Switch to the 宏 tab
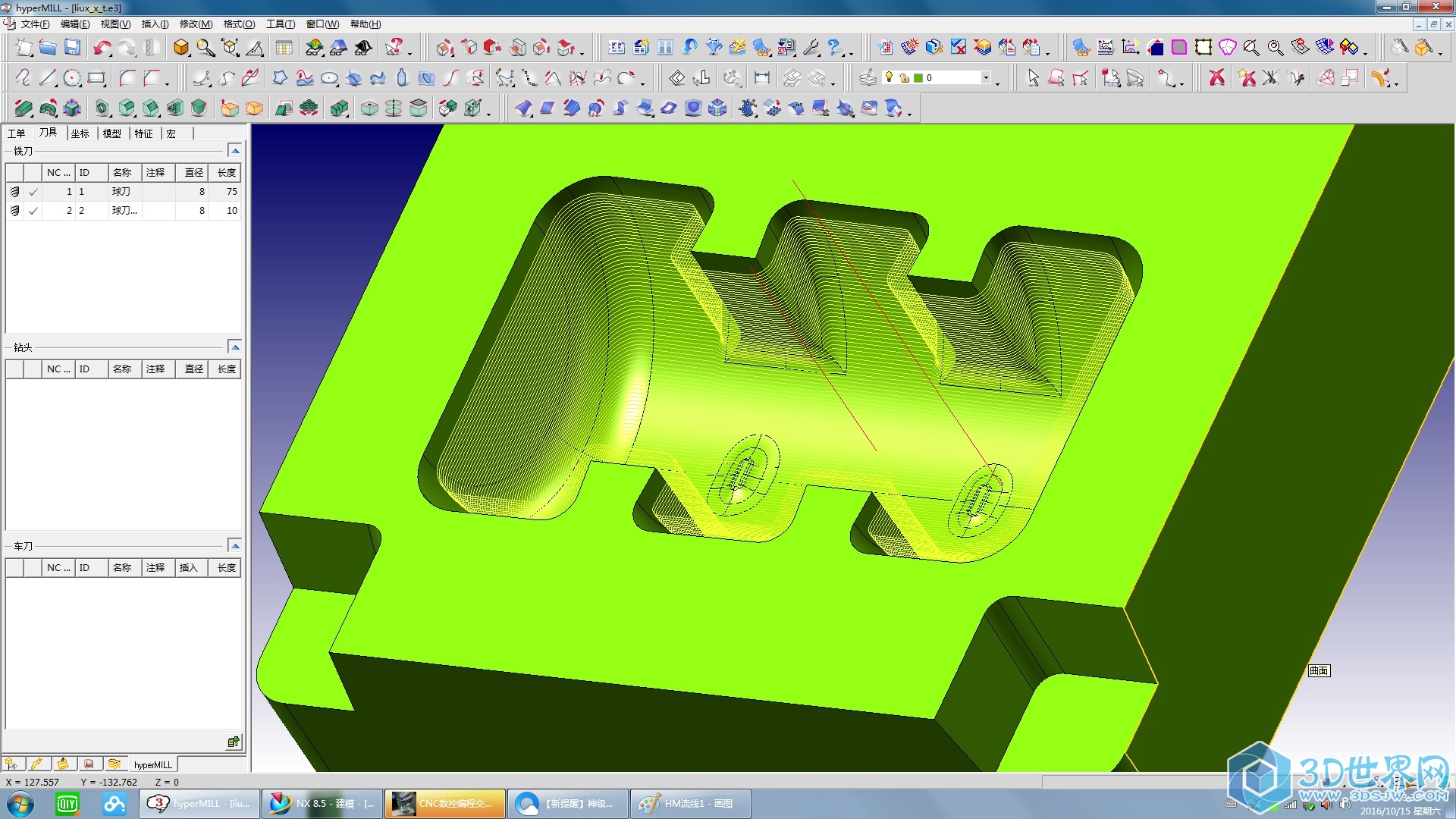 tap(171, 133)
